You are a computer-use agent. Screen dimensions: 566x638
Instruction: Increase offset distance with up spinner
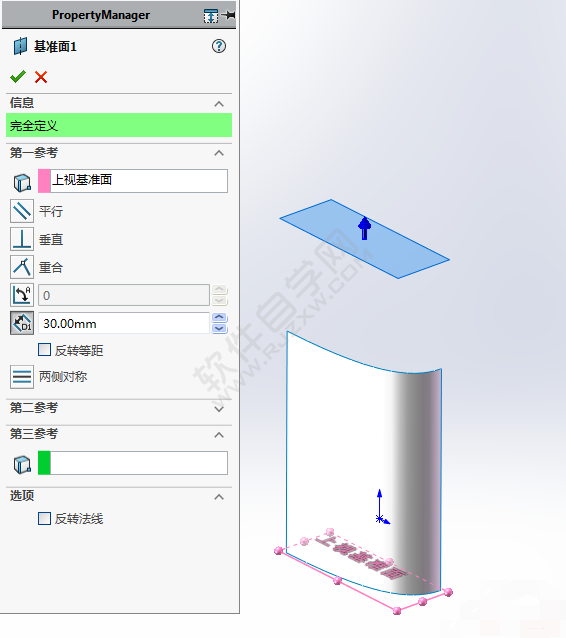[x=220, y=317]
